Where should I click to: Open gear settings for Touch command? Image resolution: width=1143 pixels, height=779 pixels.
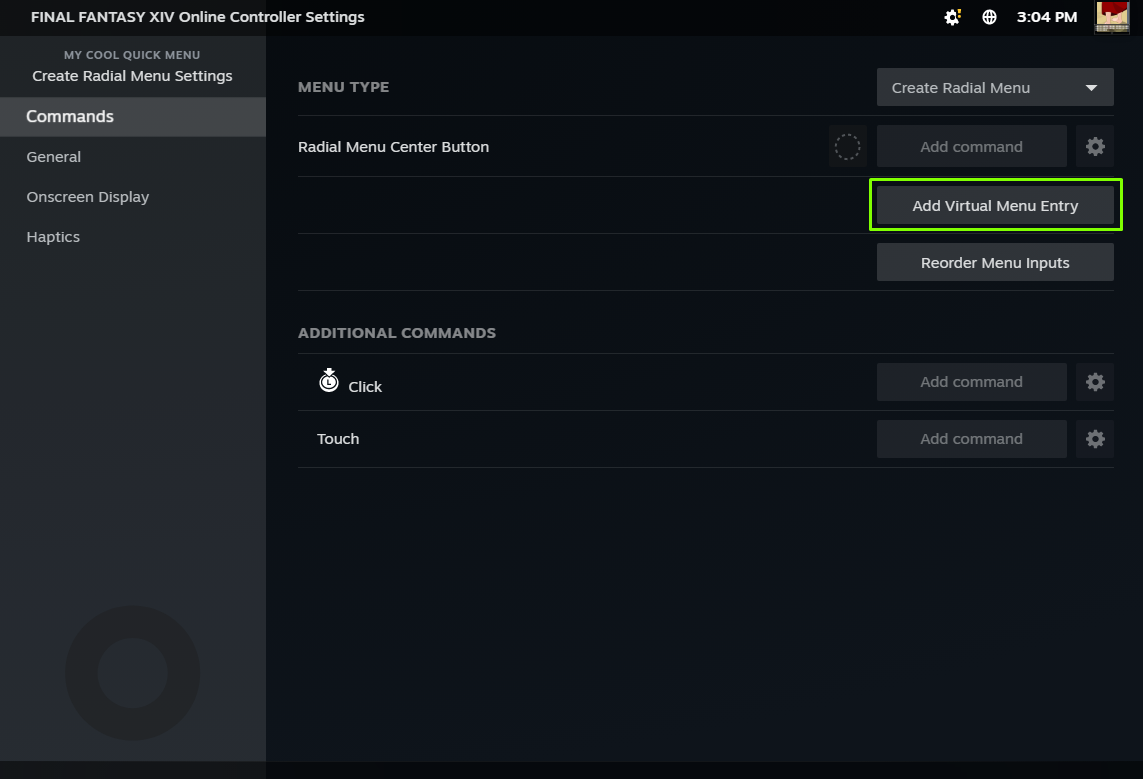pos(1095,439)
